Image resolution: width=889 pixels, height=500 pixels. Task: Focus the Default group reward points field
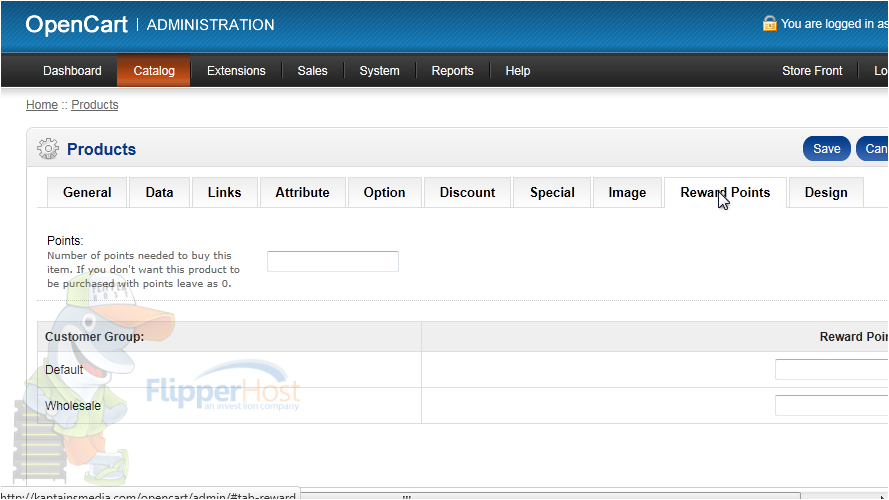[831, 370]
